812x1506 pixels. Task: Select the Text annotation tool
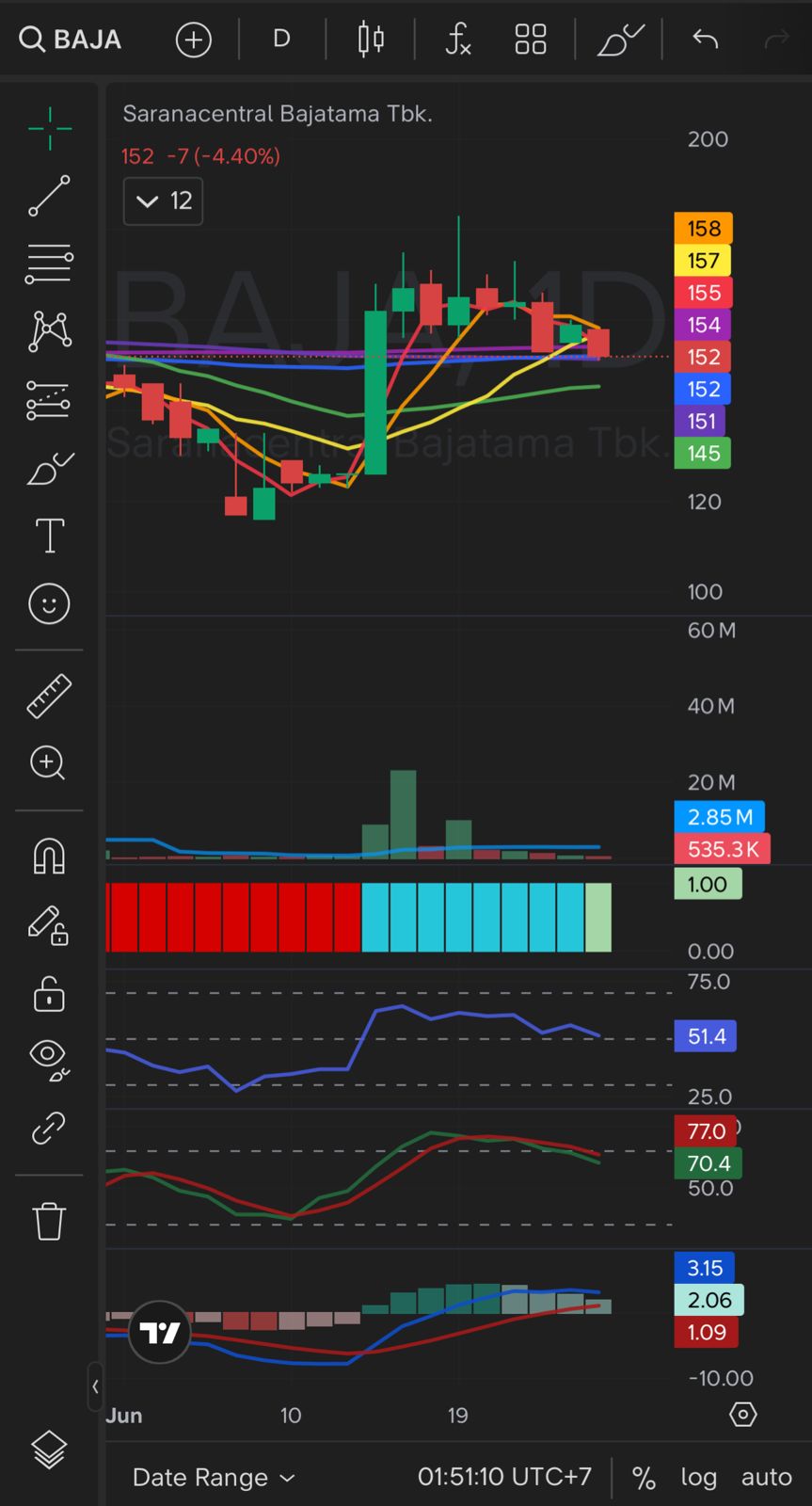tap(49, 536)
